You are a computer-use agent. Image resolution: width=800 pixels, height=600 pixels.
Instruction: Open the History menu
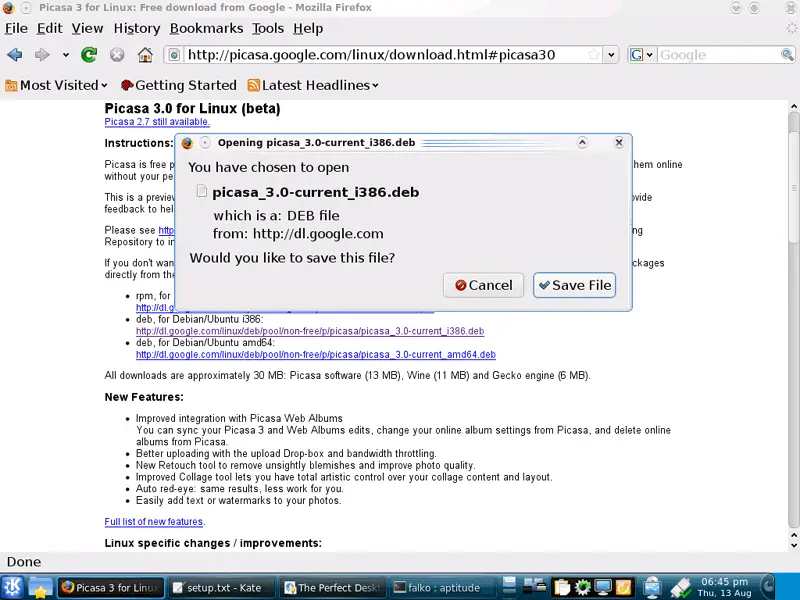pos(137,29)
